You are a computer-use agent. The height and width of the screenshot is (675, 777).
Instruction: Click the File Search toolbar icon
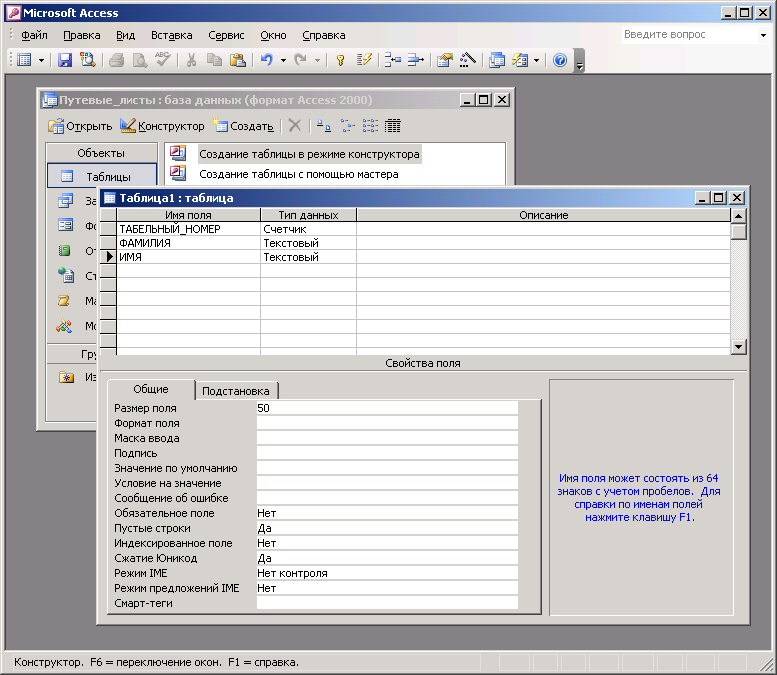tap(88, 60)
